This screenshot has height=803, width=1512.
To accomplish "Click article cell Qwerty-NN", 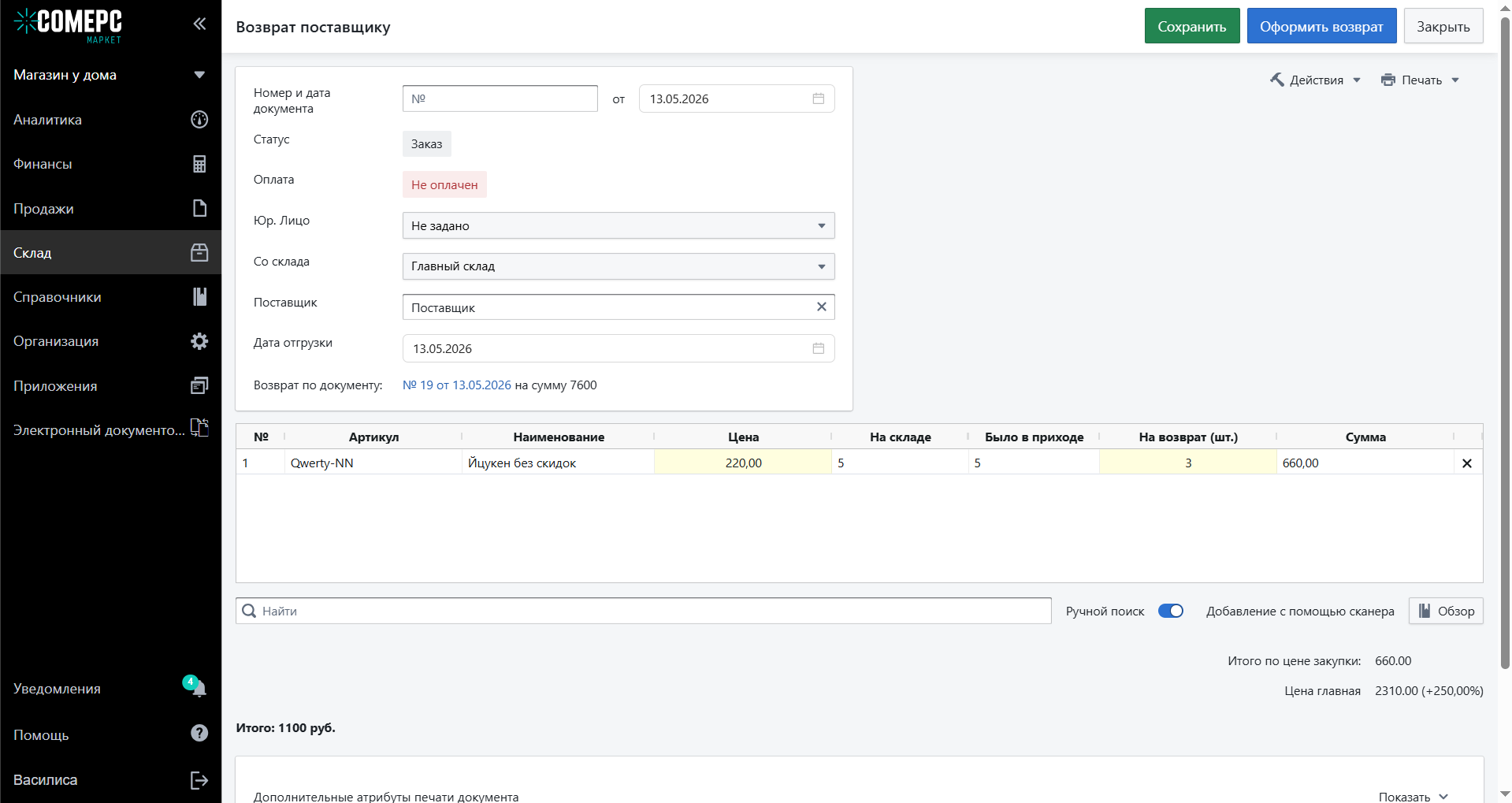I will (x=373, y=463).
